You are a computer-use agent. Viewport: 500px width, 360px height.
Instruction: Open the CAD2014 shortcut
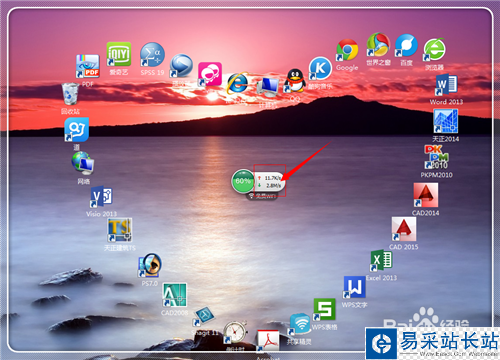pyautogui.click(x=426, y=195)
